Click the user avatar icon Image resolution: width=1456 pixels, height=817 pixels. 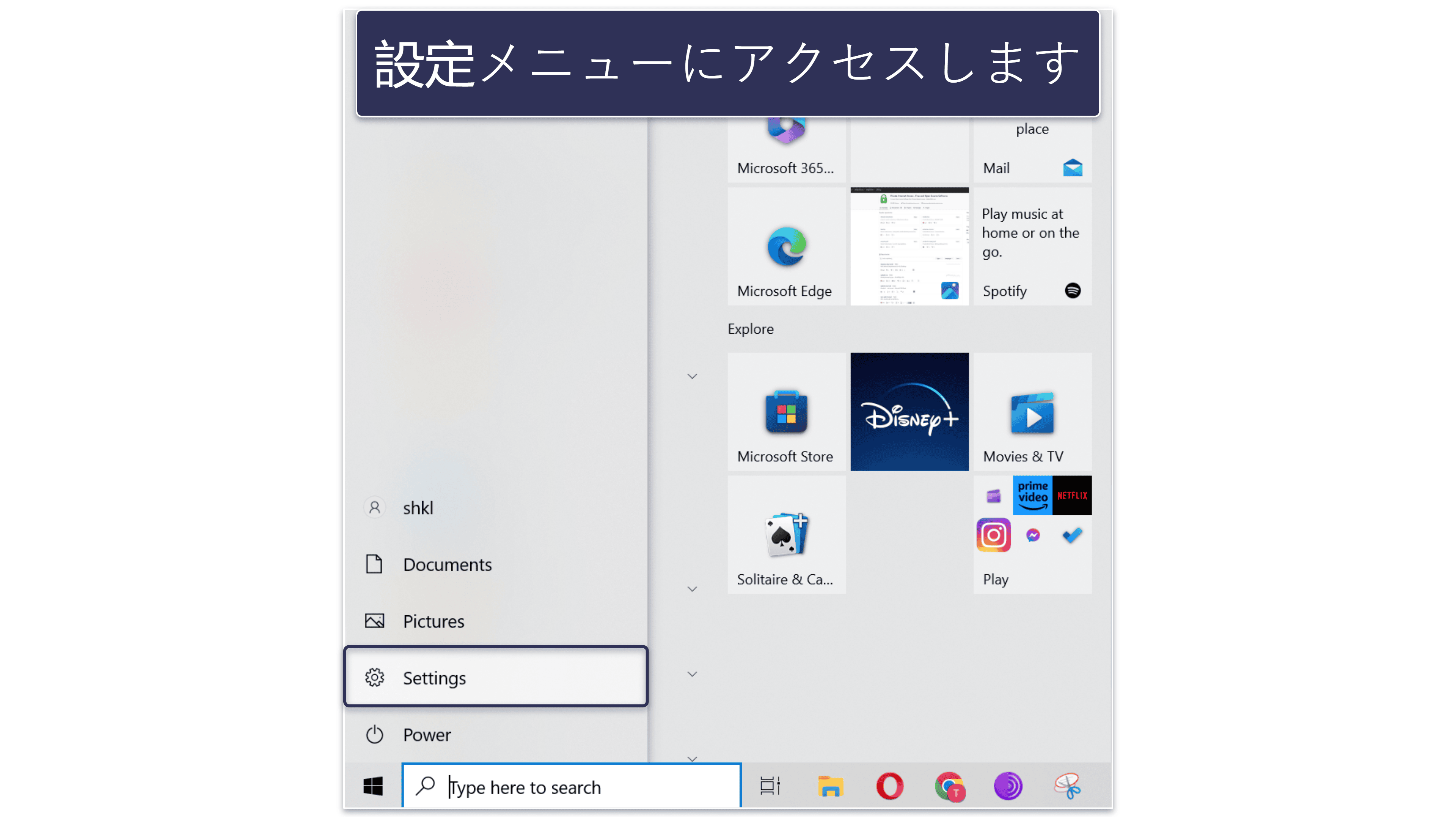374,507
